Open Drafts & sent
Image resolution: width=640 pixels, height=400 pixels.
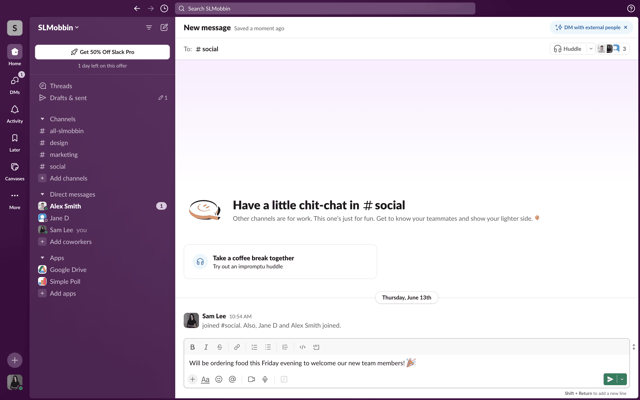click(102, 98)
